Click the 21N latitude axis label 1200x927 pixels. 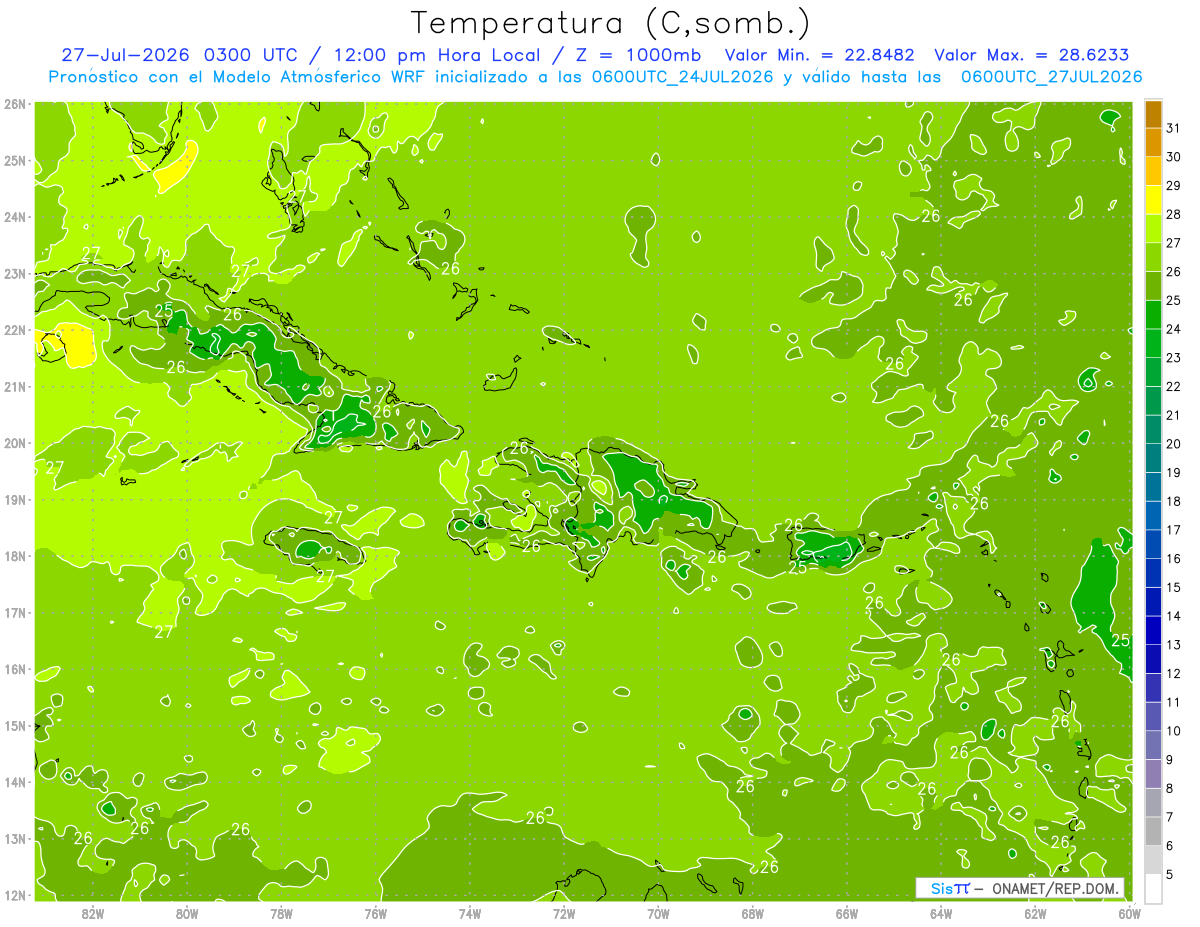[x=15, y=387]
